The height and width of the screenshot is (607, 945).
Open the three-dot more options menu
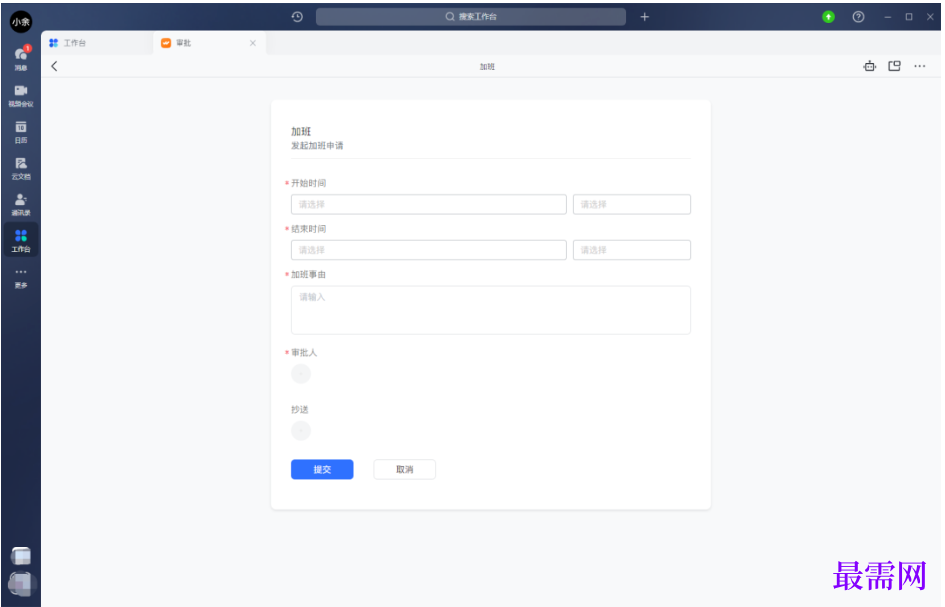coord(920,66)
